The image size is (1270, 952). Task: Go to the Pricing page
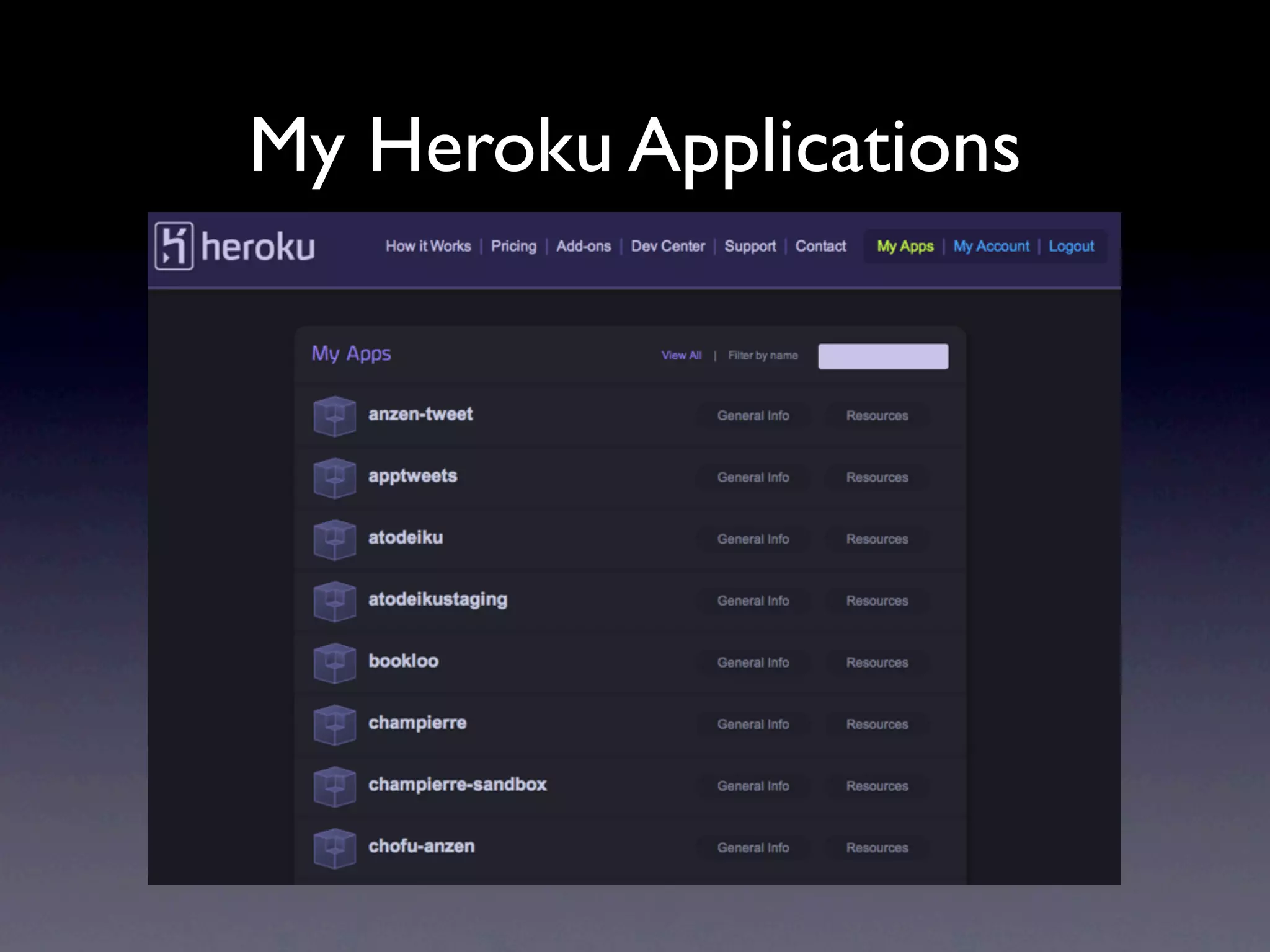point(513,246)
